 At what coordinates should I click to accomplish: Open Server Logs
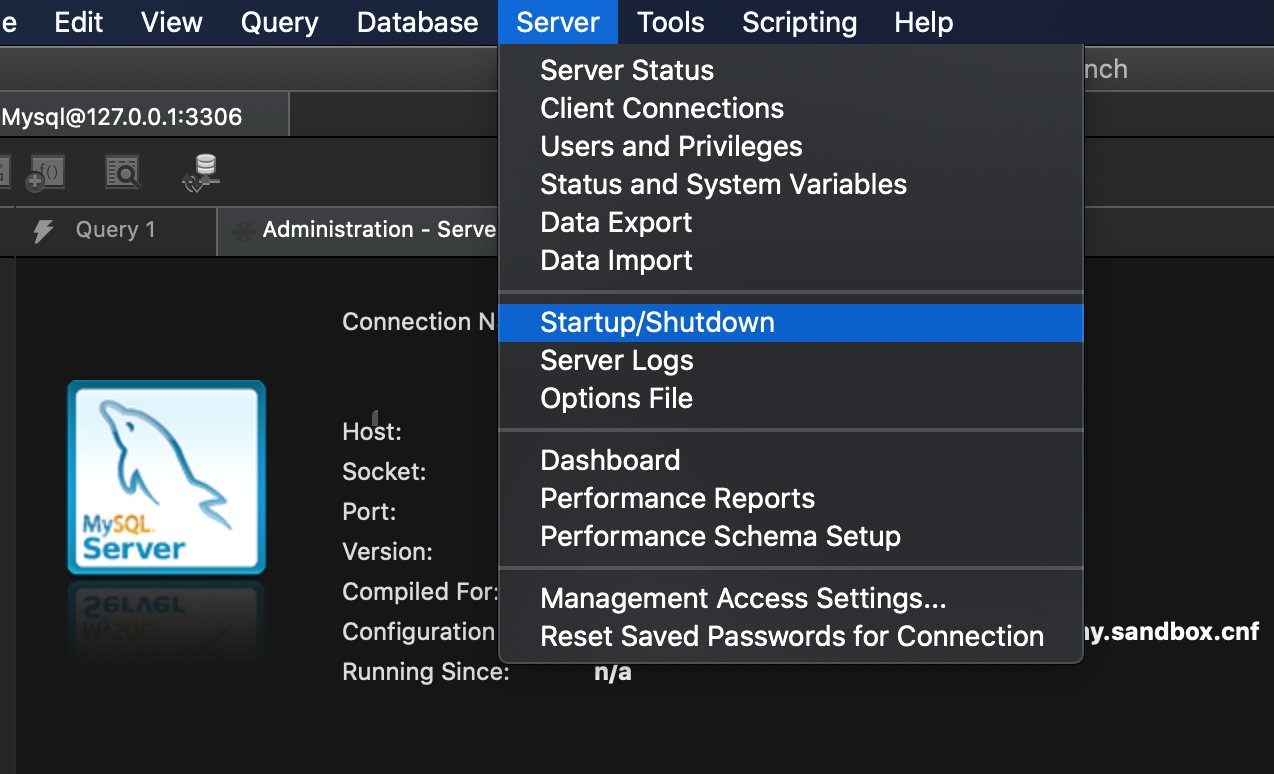coord(616,360)
